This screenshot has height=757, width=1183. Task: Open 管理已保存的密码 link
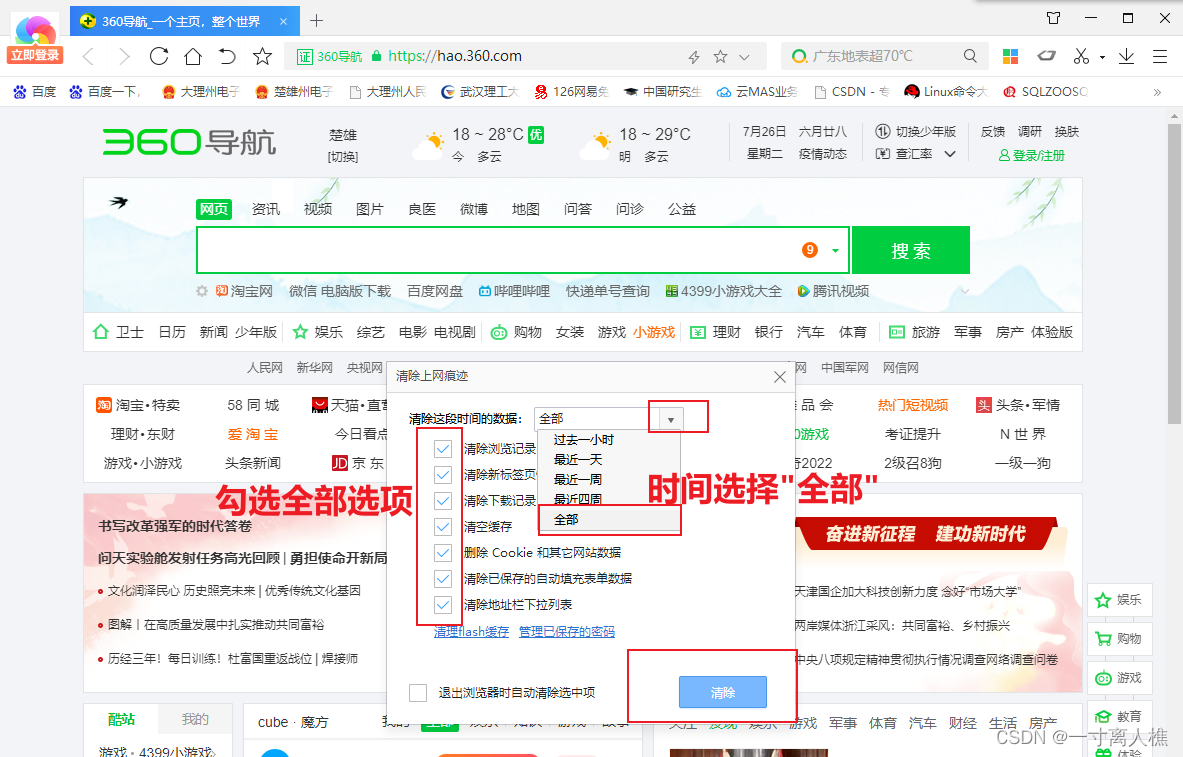[567, 632]
